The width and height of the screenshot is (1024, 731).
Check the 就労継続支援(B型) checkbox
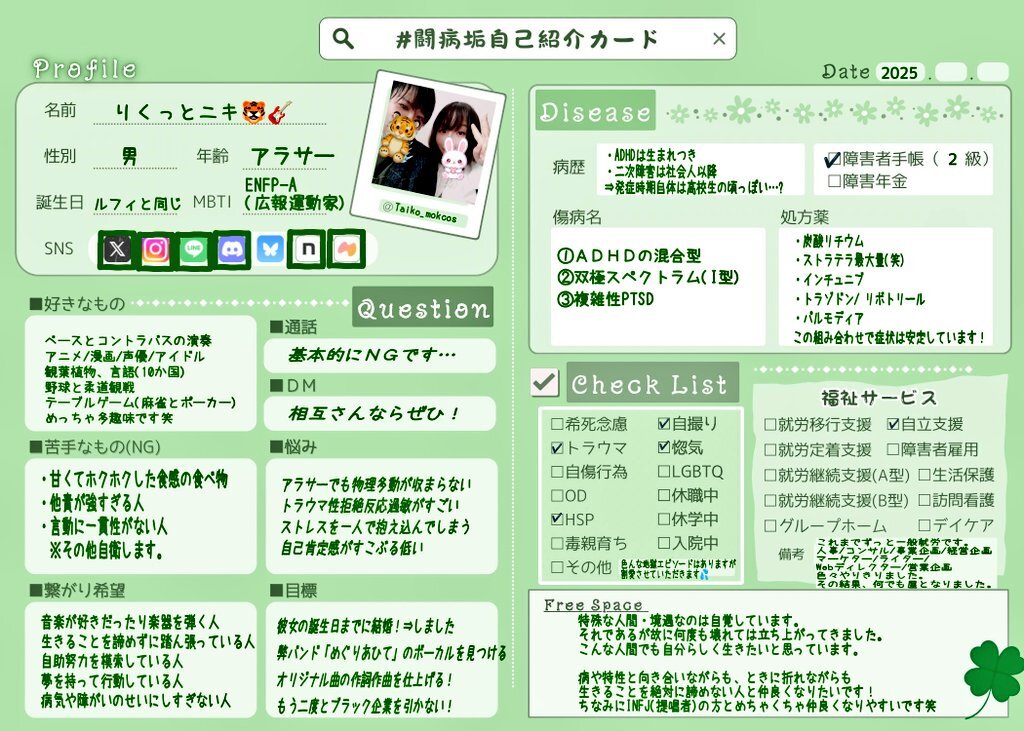click(771, 501)
